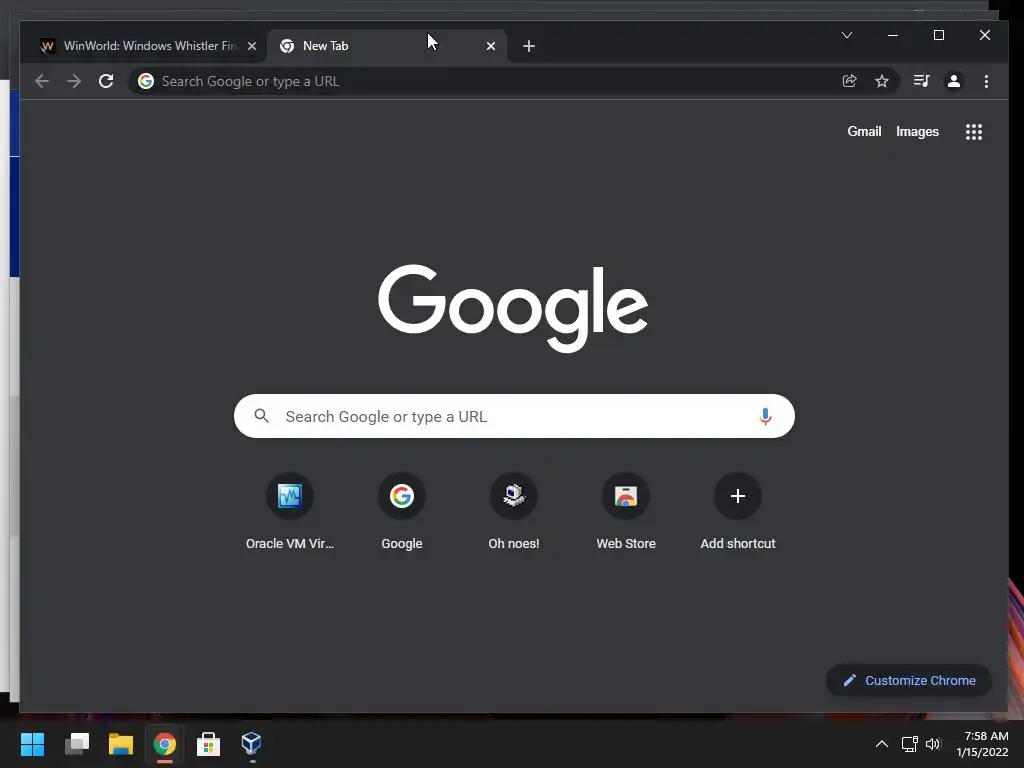Viewport: 1024px width, 768px height.
Task: Open Chrome's three-dot menu
Action: [986, 81]
